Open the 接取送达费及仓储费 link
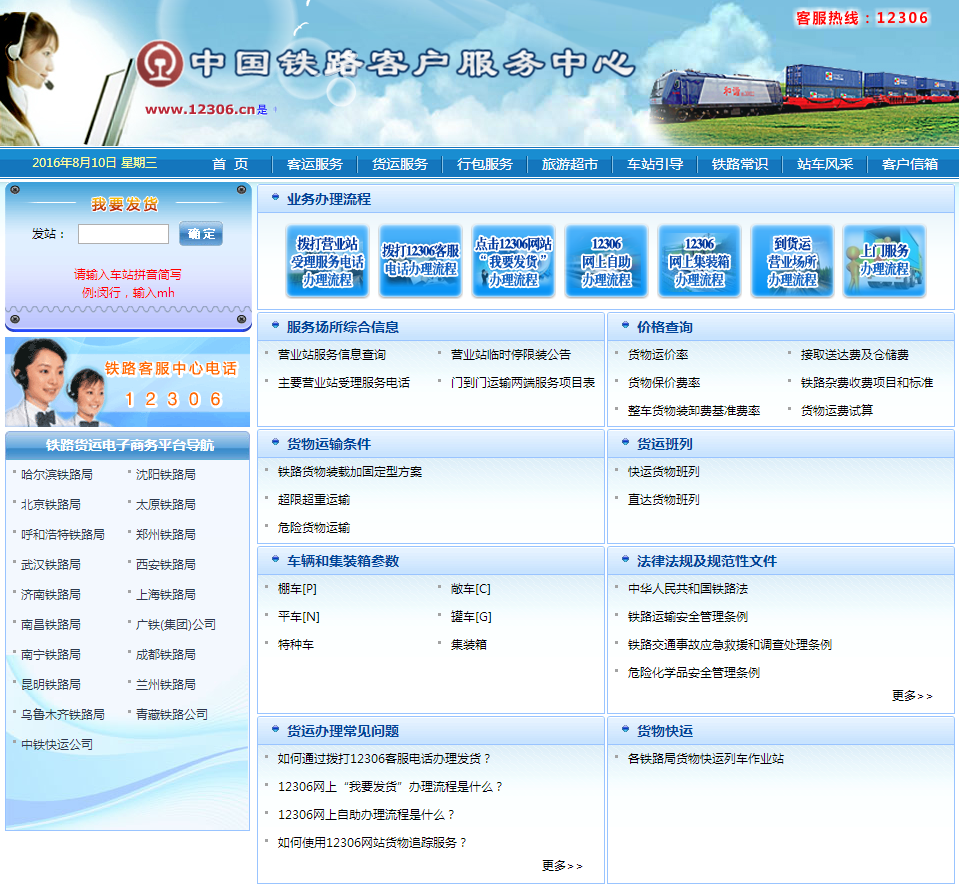Screen dimensions: 959x887 [854, 355]
